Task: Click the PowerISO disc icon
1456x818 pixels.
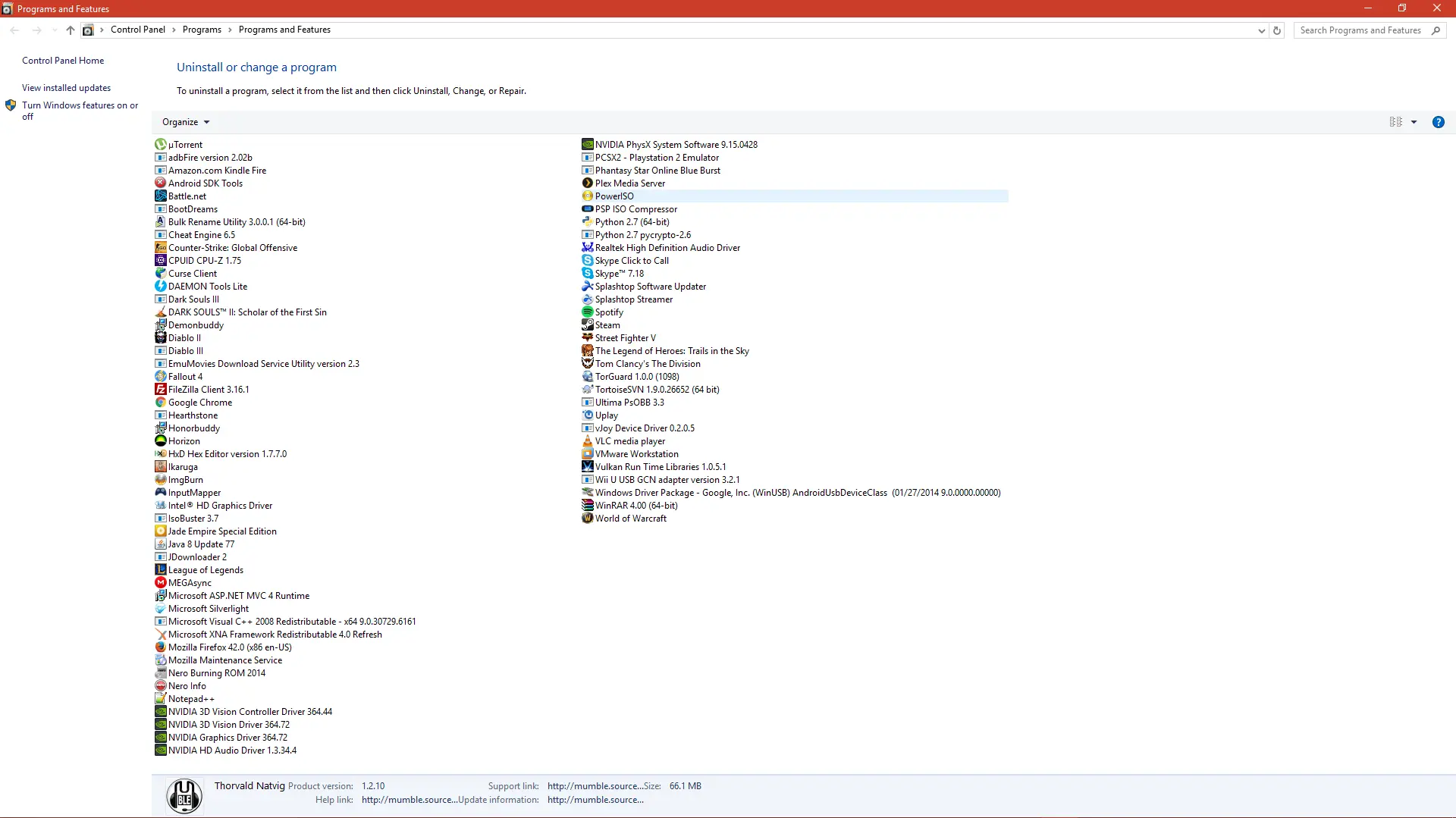Action: (x=588, y=196)
